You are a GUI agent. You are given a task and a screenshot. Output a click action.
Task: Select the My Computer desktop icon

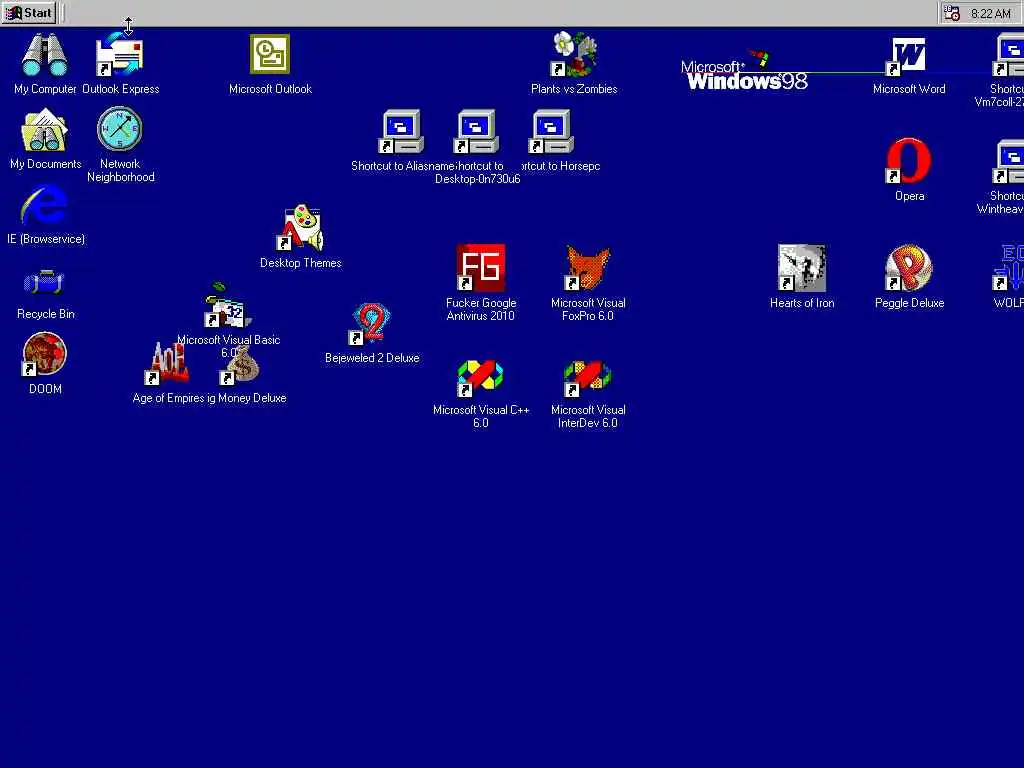tap(44, 55)
